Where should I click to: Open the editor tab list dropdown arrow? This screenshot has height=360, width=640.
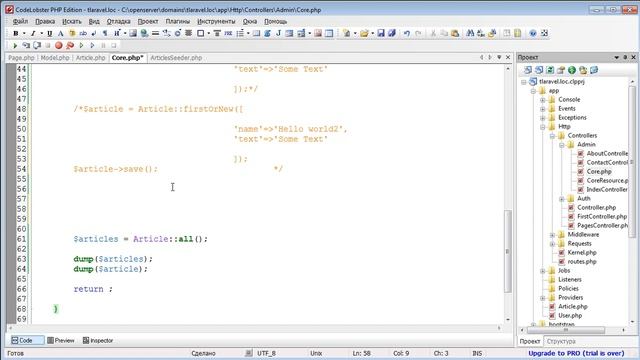(499, 58)
